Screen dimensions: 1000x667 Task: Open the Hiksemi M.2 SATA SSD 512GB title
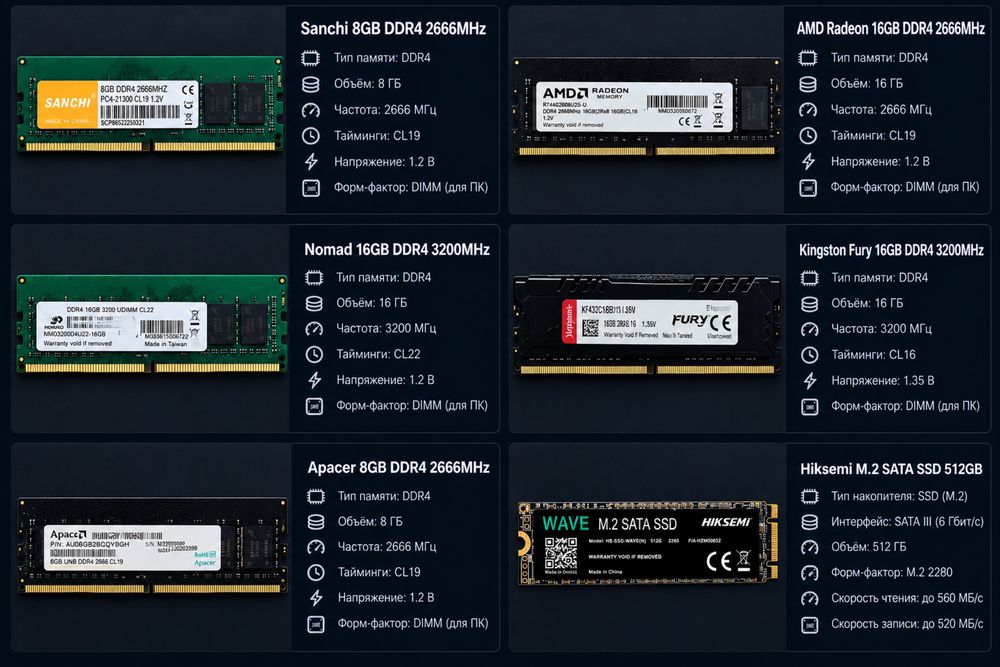click(891, 469)
